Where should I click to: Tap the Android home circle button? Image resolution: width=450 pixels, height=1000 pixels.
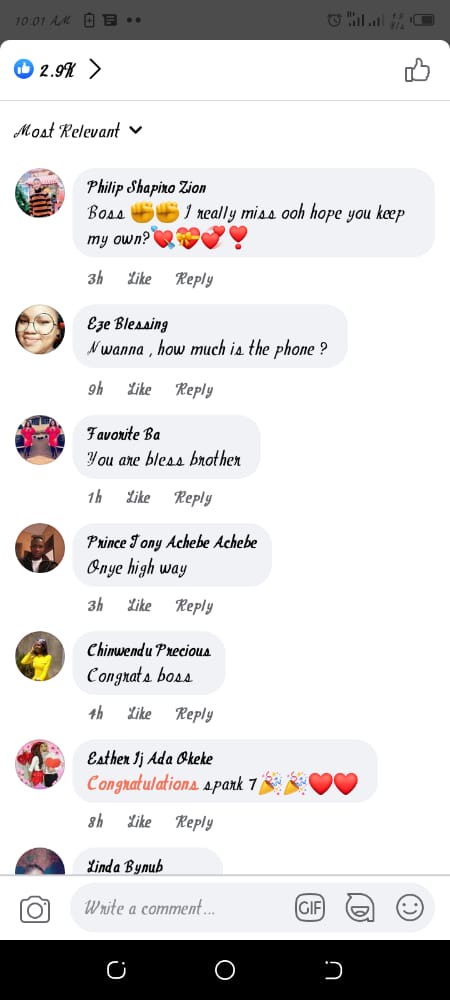point(225,970)
